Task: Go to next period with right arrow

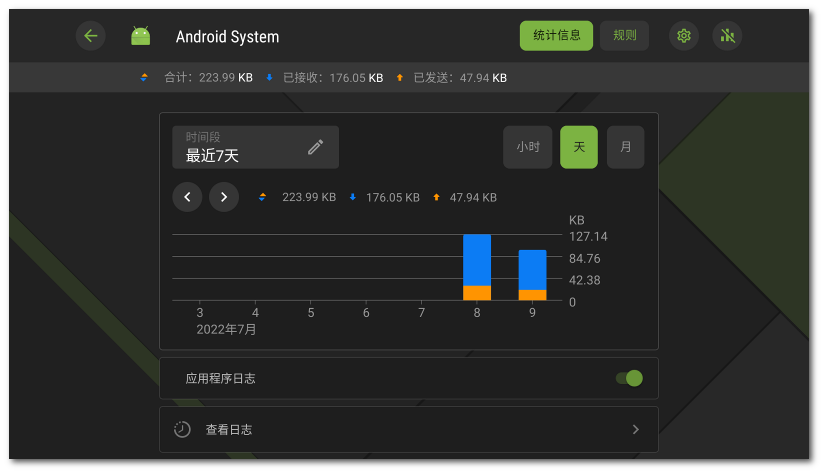Action: pyautogui.click(x=224, y=197)
